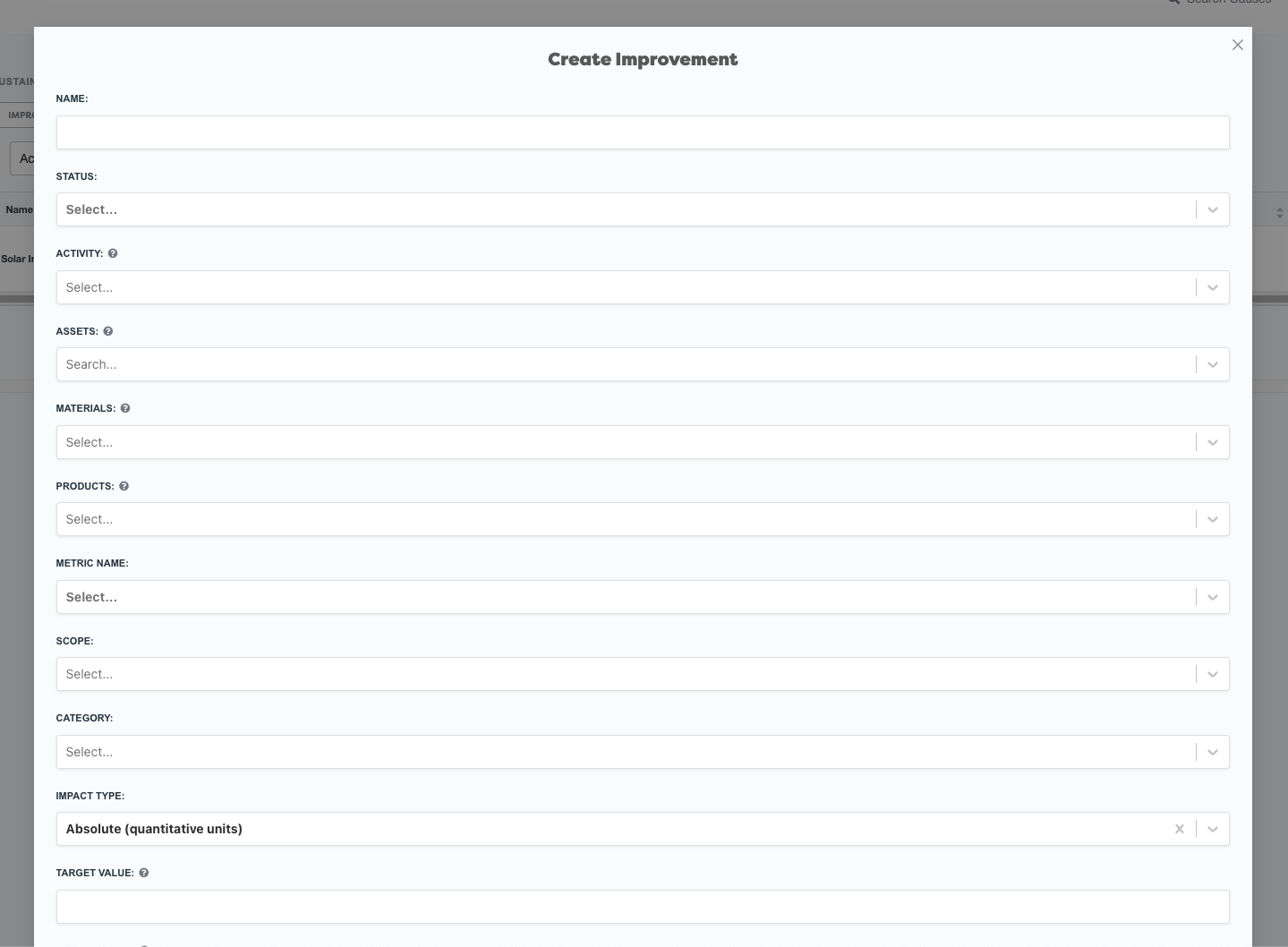Clear the Impact Type selection with X icon
Screen dimensions: 1288x947
[x=1180, y=829]
